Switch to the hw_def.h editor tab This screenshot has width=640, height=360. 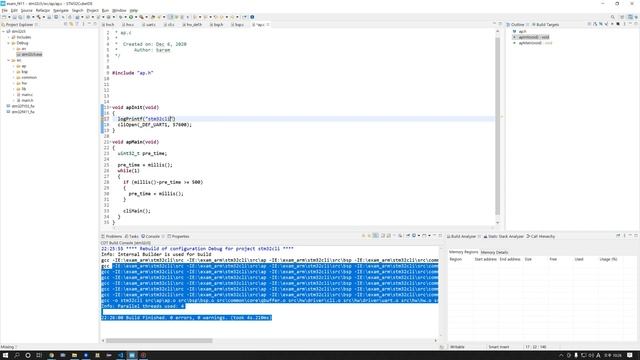(x=192, y=24)
